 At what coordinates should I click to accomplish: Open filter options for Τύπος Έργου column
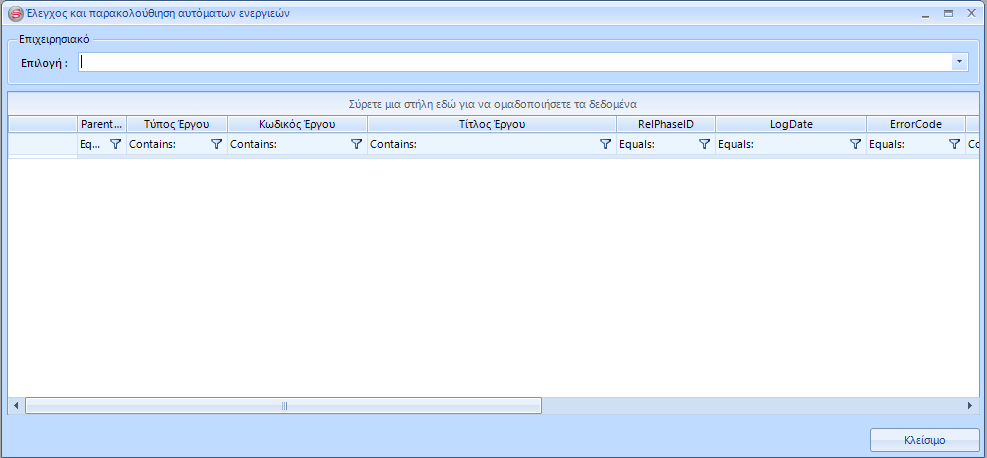tap(216, 144)
